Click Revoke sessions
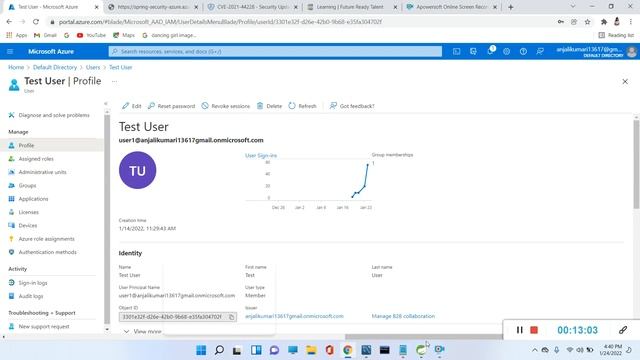This screenshot has width=640, height=360. click(x=225, y=106)
